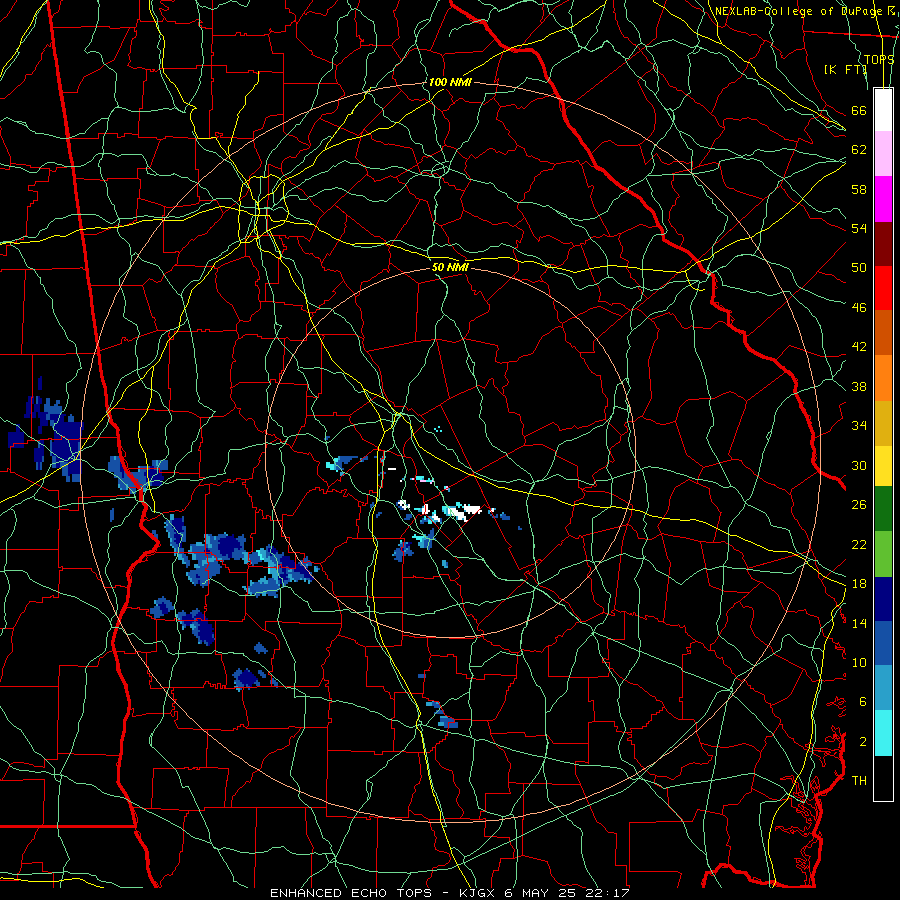Click the 14 legend label
Screen dimensions: 900x900
tap(859, 623)
